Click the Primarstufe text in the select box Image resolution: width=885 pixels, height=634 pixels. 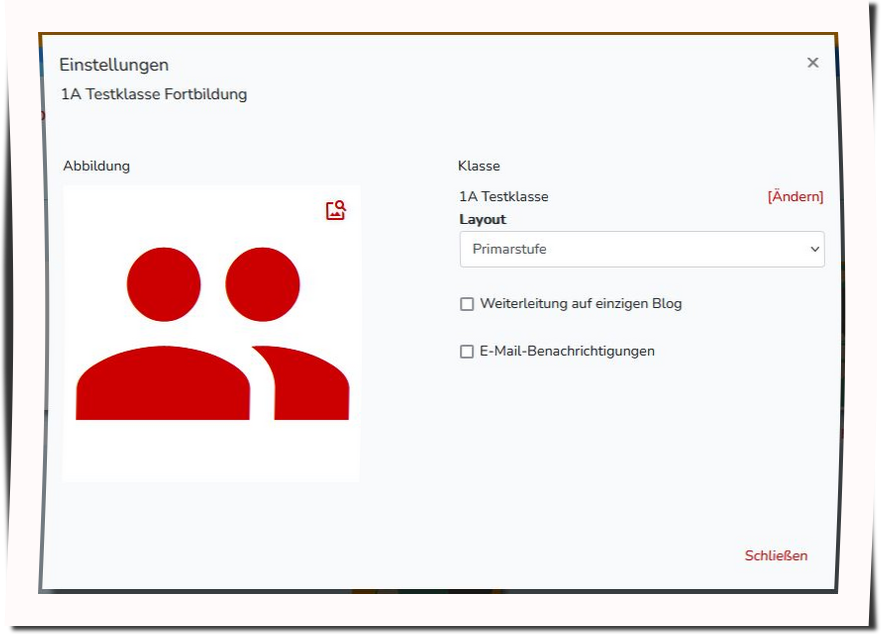(510, 249)
